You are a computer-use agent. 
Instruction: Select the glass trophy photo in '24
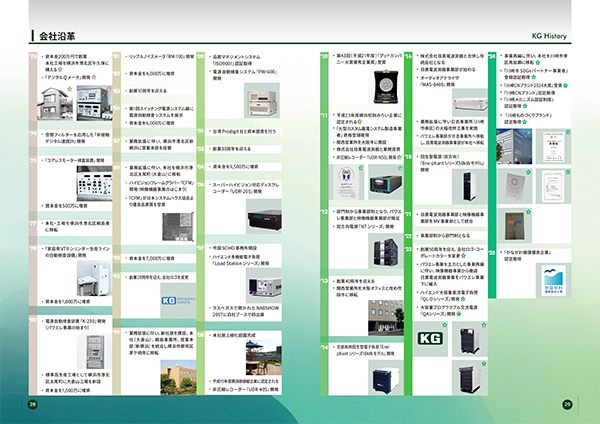coord(514,186)
